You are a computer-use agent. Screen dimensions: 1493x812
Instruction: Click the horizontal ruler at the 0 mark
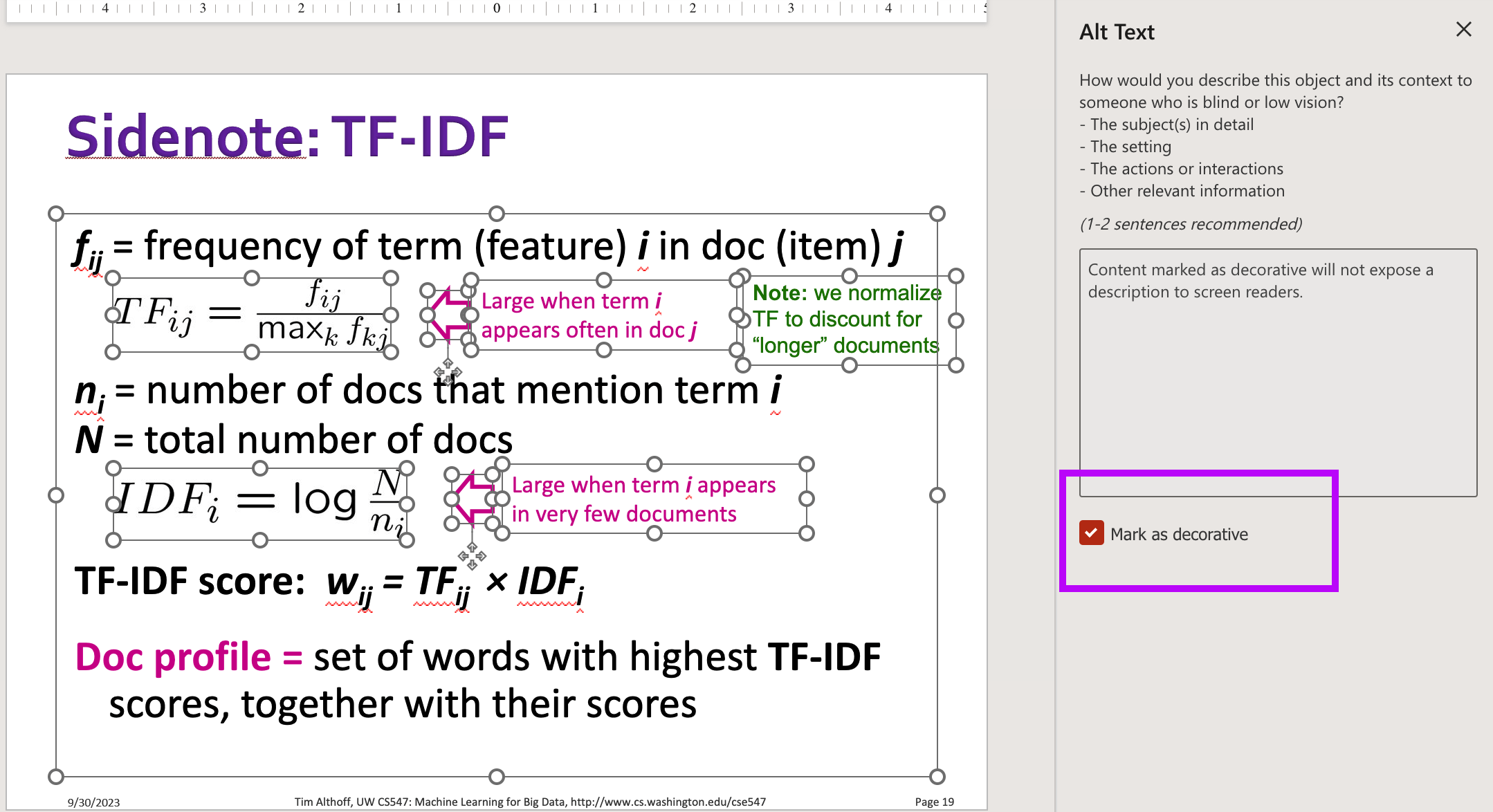point(497,8)
